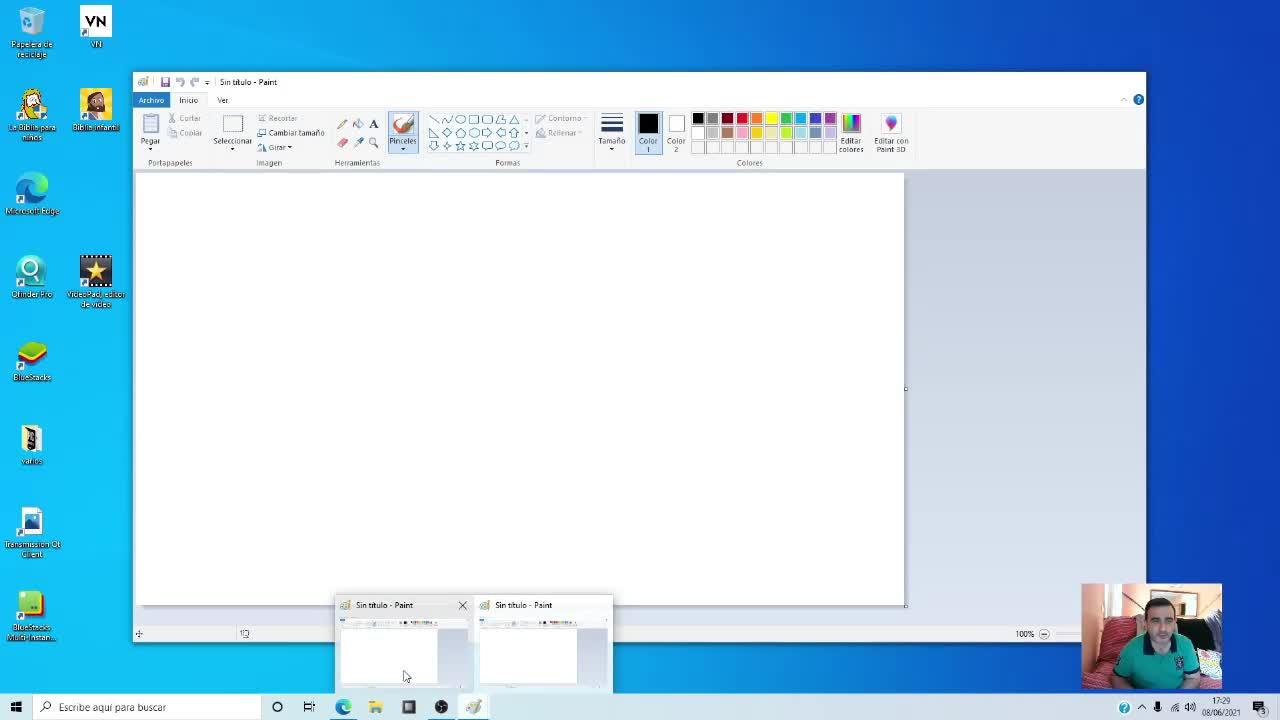
Task: Switch to the Ver ribbon tab
Action: pos(223,100)
